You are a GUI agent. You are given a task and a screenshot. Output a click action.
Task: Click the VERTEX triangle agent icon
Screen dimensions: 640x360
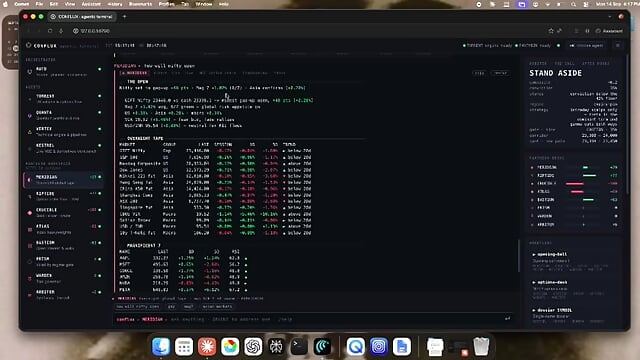tap(29, 131)
